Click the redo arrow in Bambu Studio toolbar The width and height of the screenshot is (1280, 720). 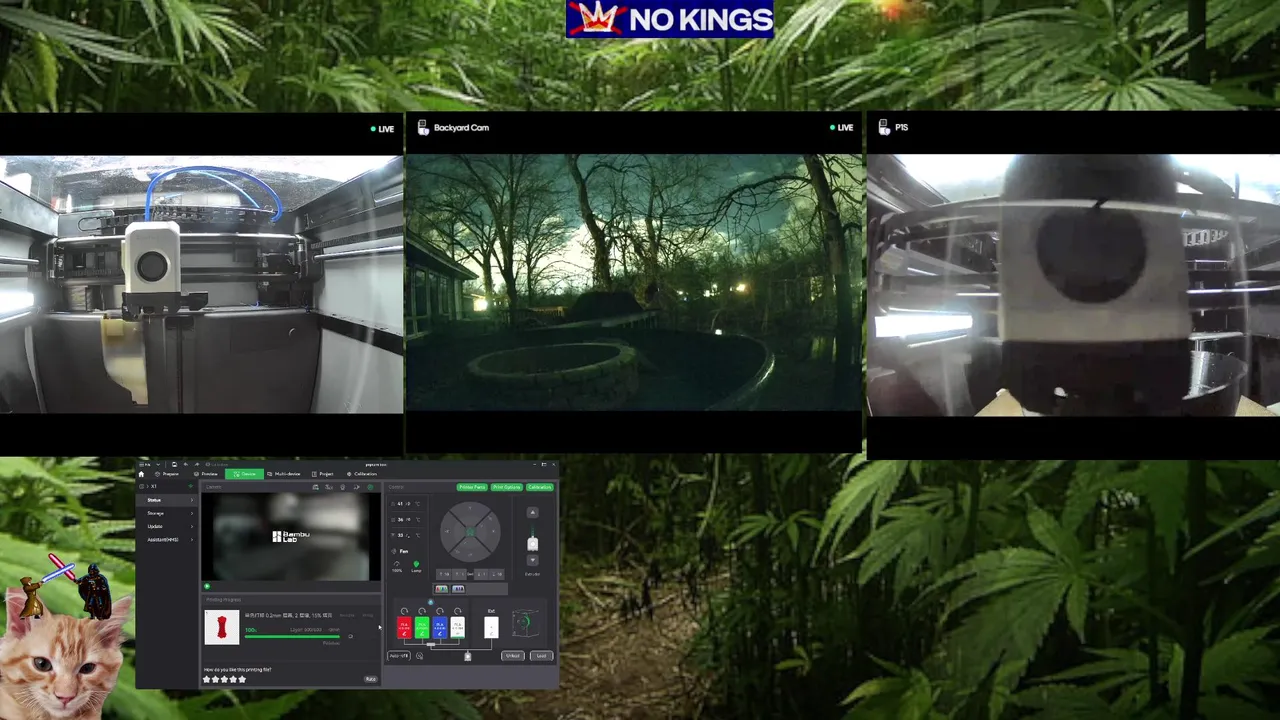pyautogui.click(x=197, y=464)
